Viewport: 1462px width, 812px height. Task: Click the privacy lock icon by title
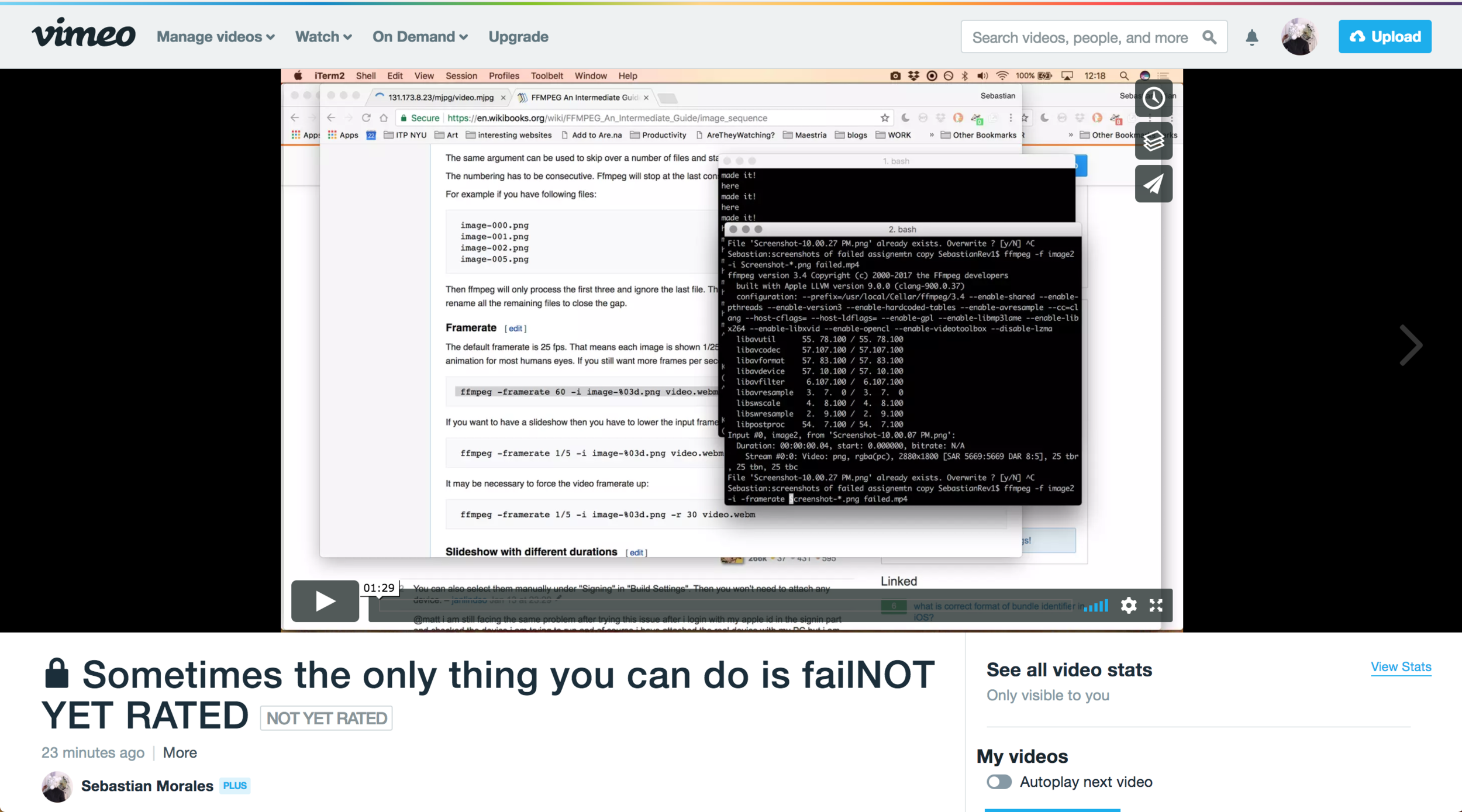pos(57,673)
